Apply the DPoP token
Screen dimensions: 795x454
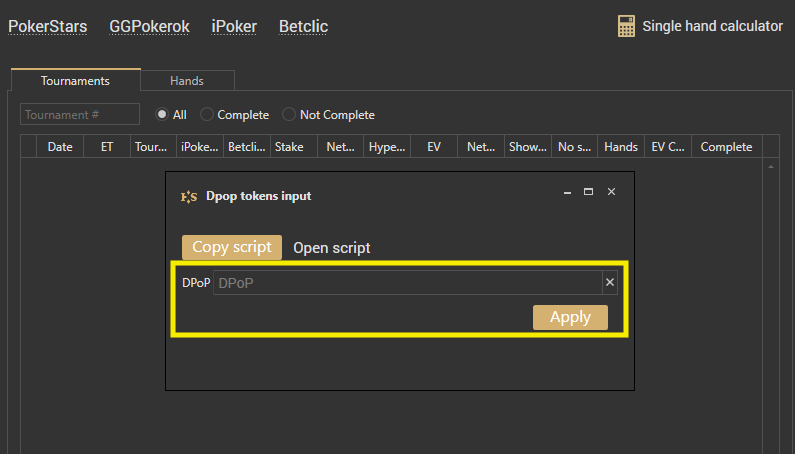570,317
